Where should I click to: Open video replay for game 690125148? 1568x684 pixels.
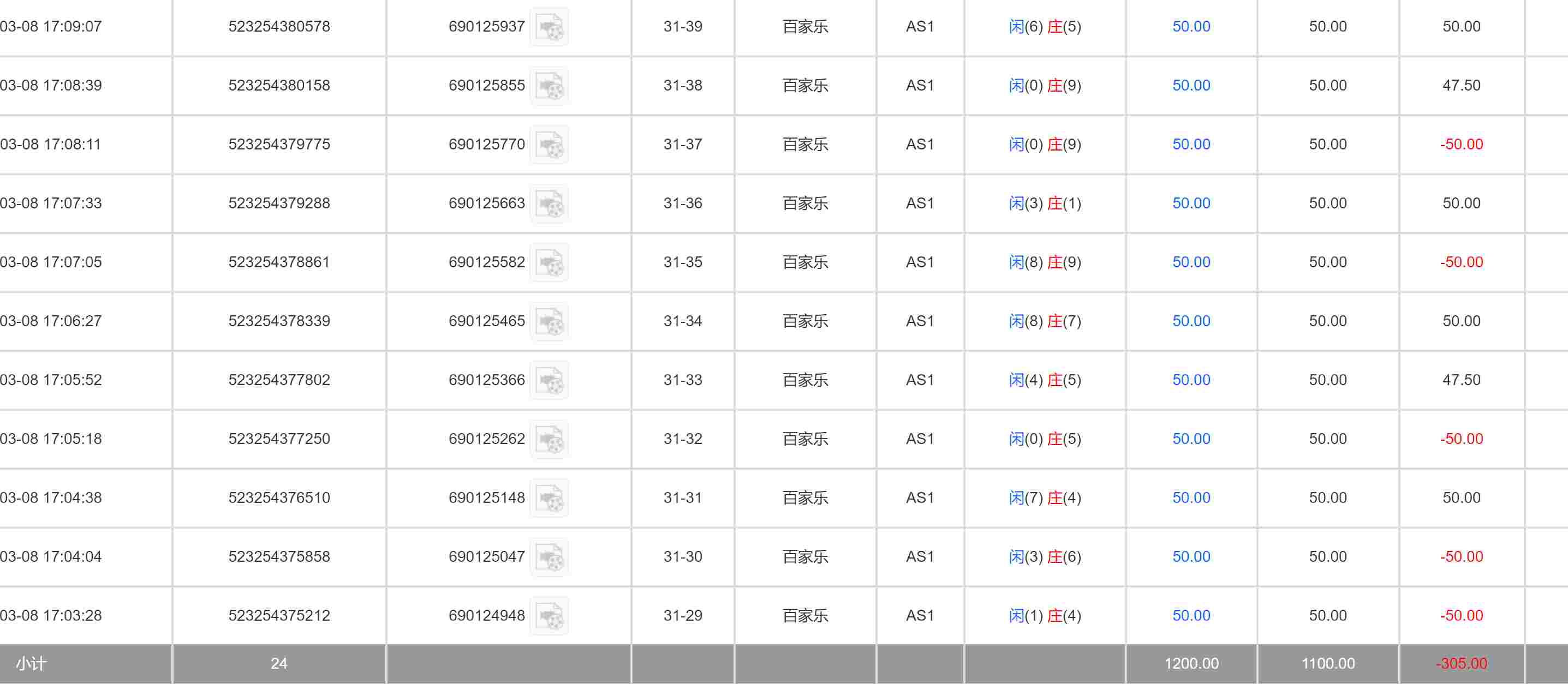[549, 498]
